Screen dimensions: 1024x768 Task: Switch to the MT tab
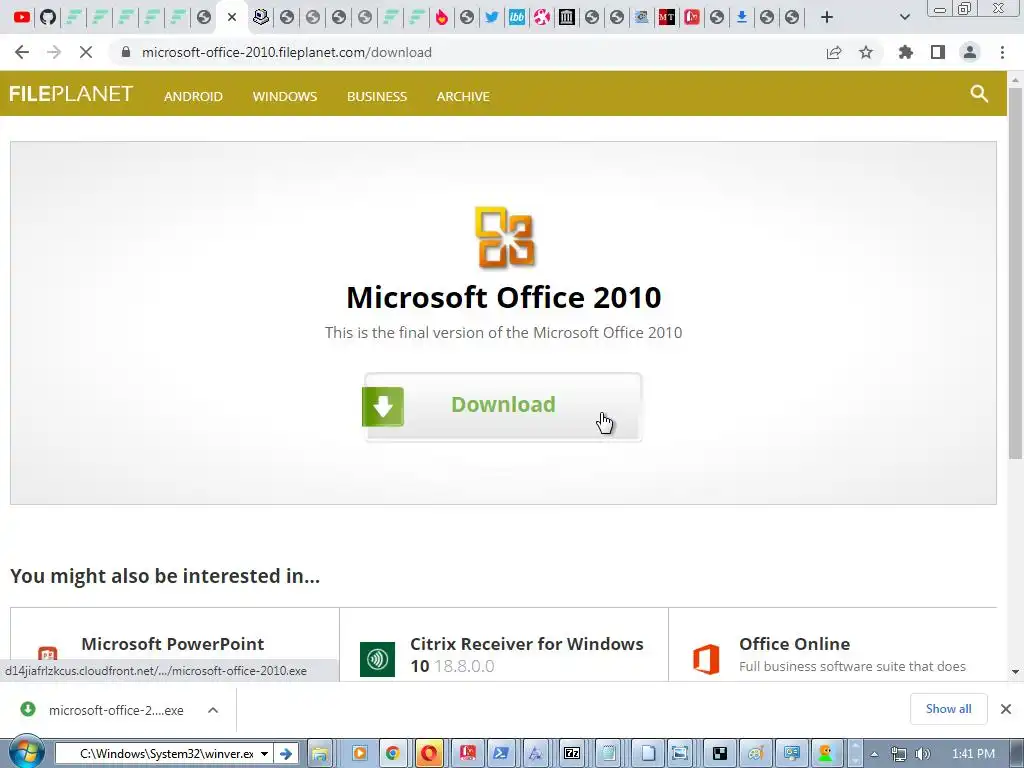tap(666, 17)
